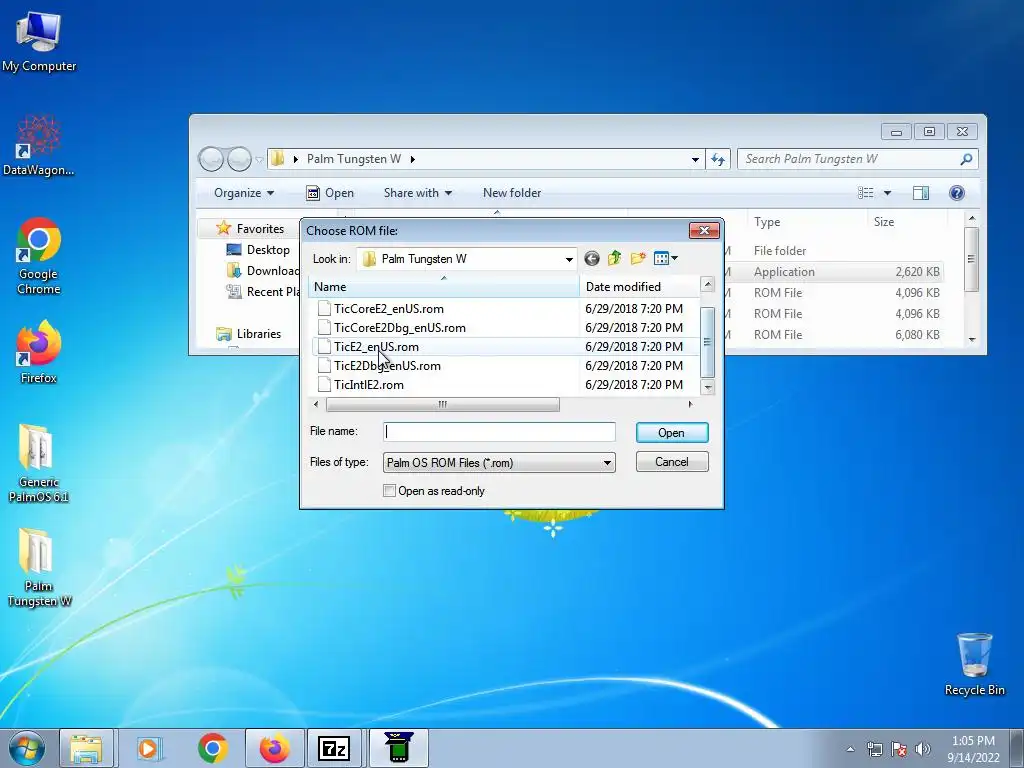1024x768 pixels.
Task: Click dialog vertical scrollbar down arrow
Action: click(707, 387)
